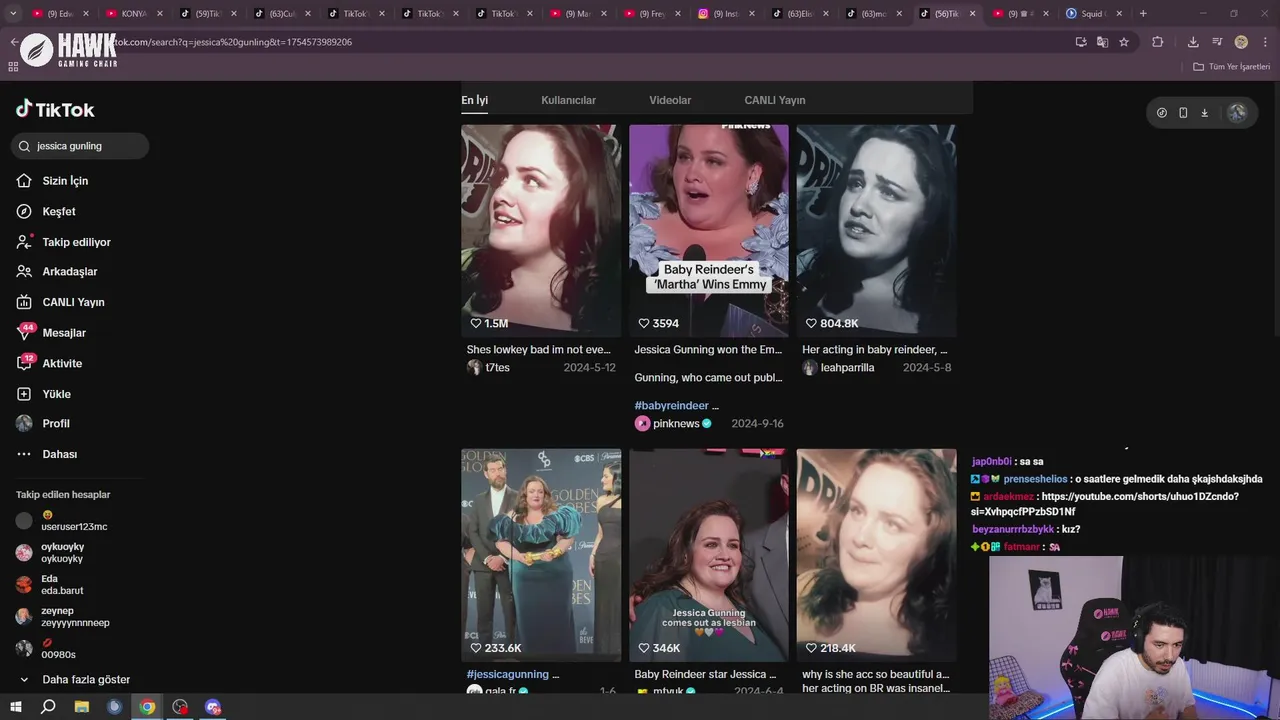Open a new browser tab

coord(1143,14)
